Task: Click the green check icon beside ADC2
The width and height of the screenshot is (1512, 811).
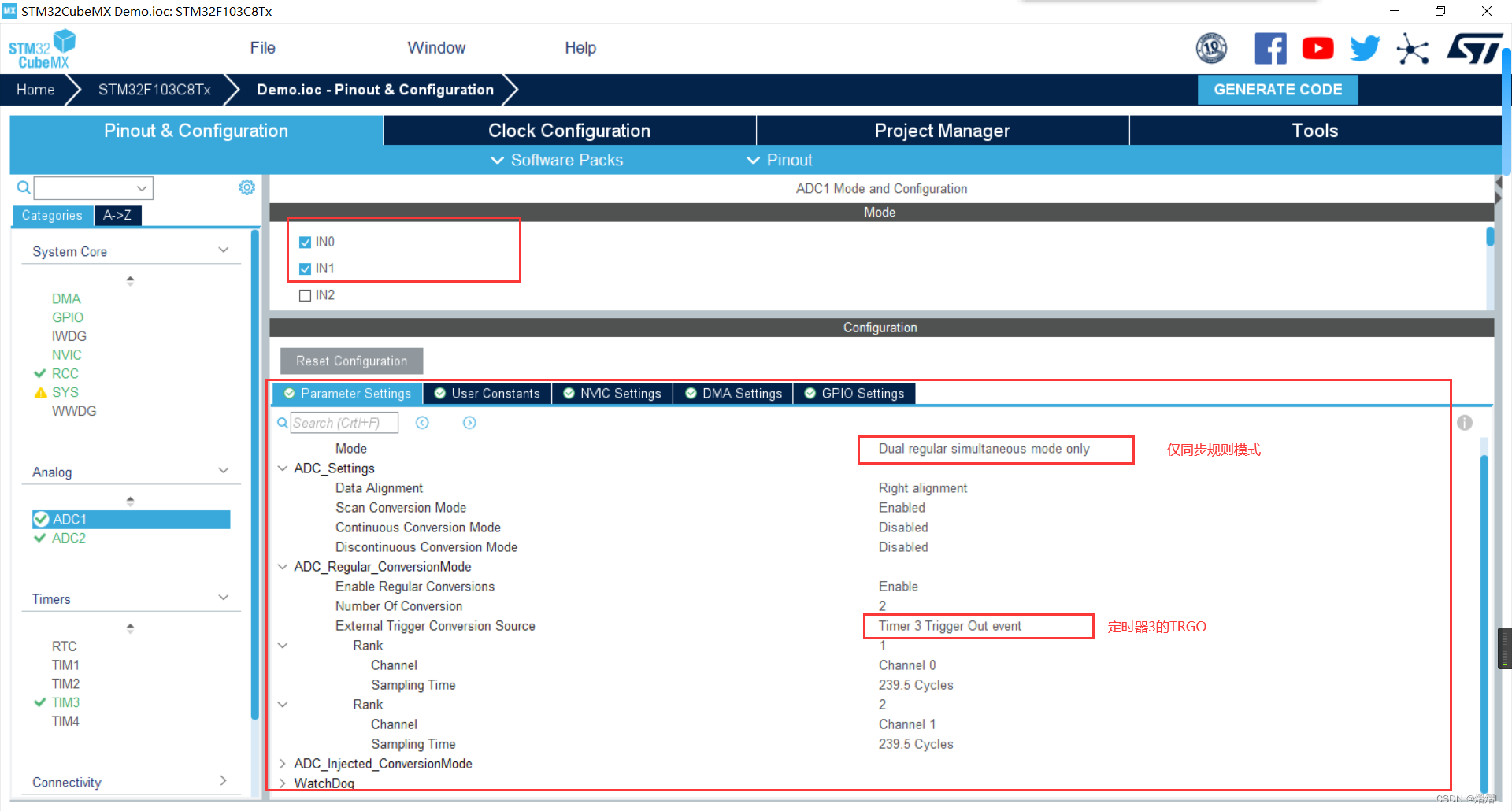Action: click(x=40, y=538)
